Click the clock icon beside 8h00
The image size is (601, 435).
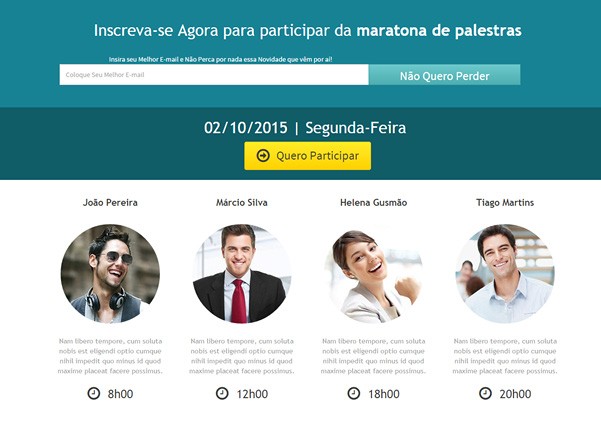[94, 393]
